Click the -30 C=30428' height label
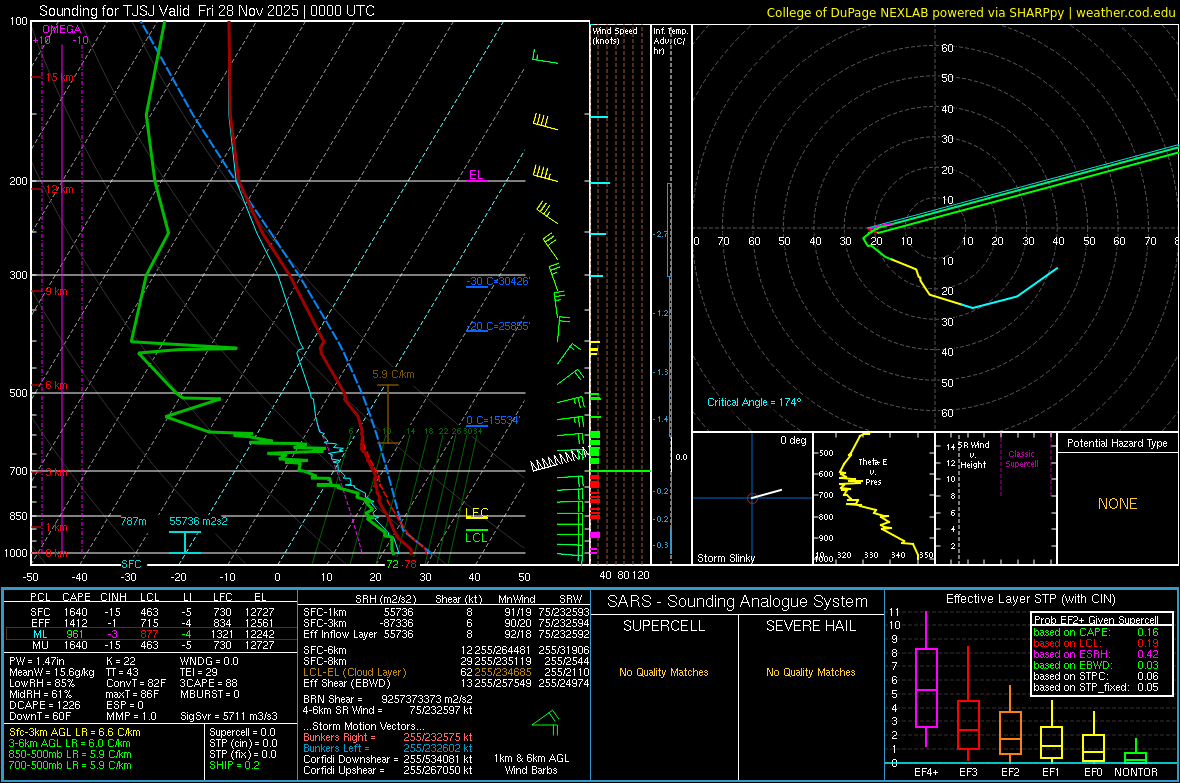The image size is (1180, 783). point(498,281)
